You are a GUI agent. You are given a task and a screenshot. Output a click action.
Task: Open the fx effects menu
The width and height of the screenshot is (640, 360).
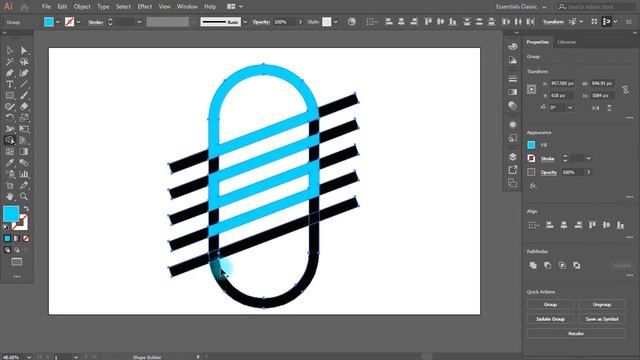532,186
